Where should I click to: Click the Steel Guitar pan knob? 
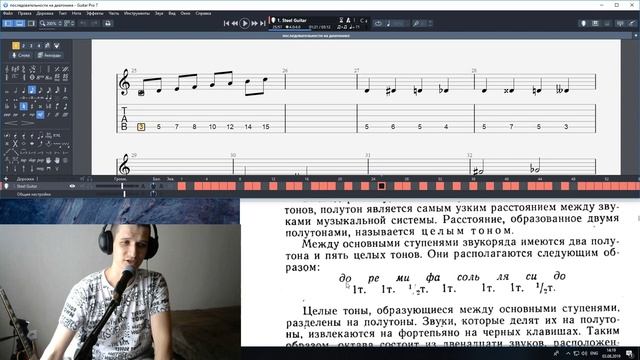tap(153, 186)
